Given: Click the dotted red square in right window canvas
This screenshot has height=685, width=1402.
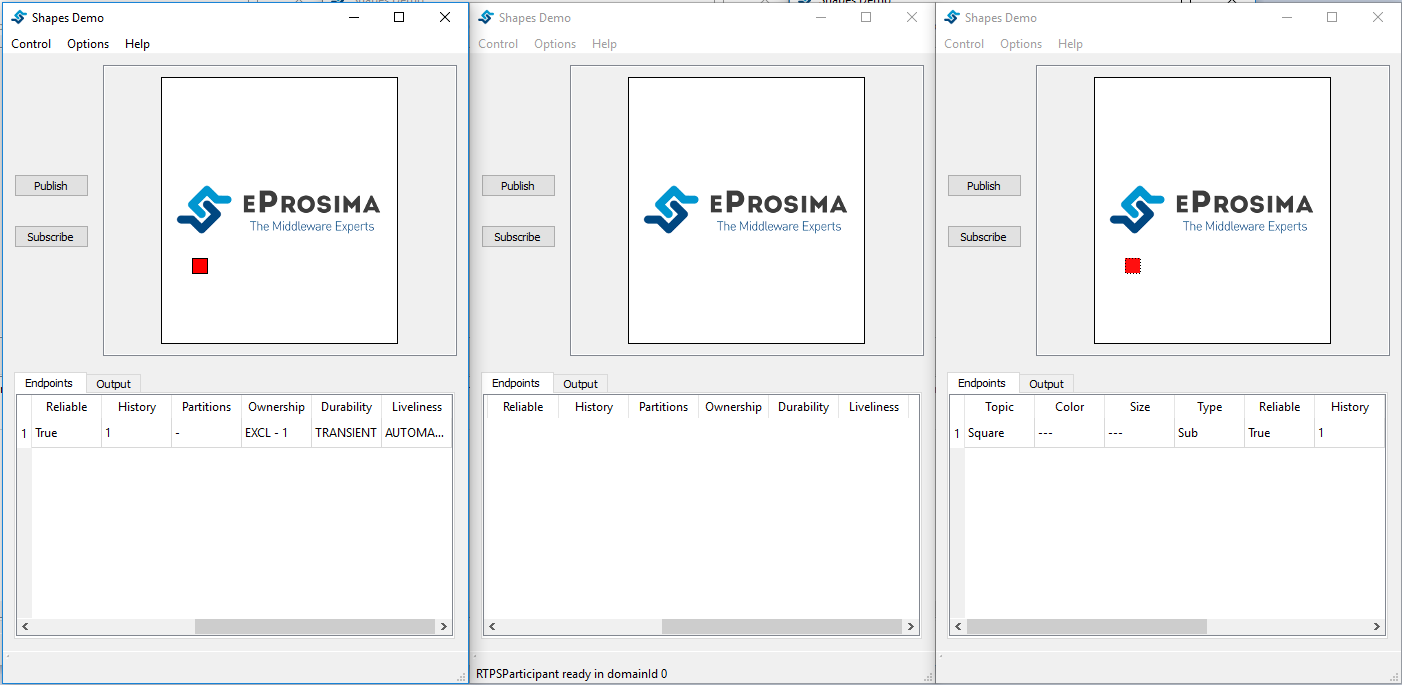Looking at the screenshot, I should click(1133, 266).
